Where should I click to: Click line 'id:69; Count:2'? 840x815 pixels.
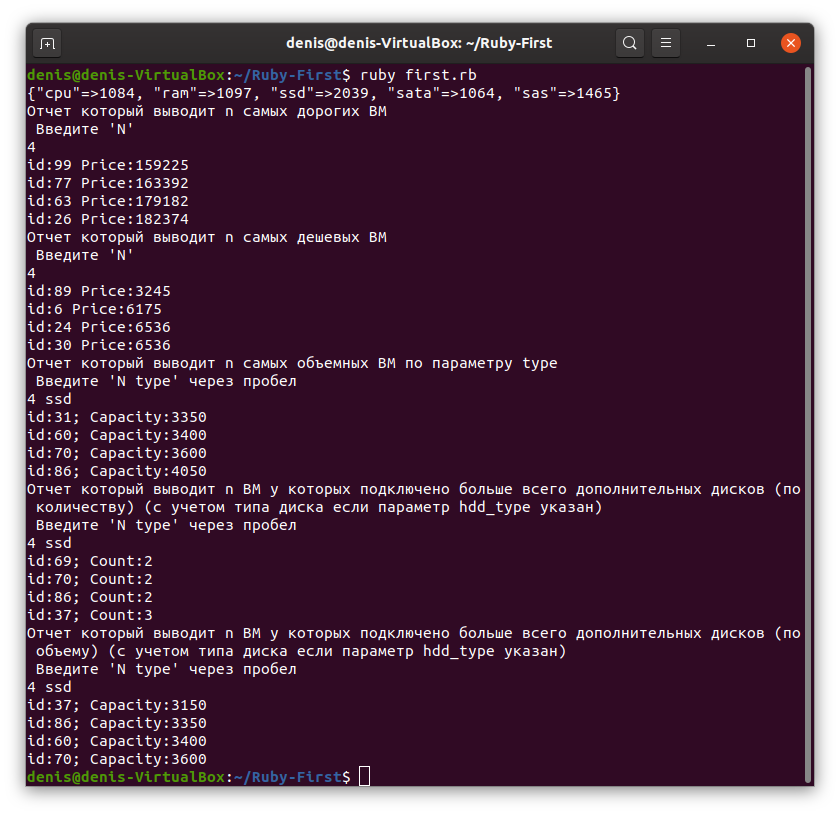coord(89,561)
